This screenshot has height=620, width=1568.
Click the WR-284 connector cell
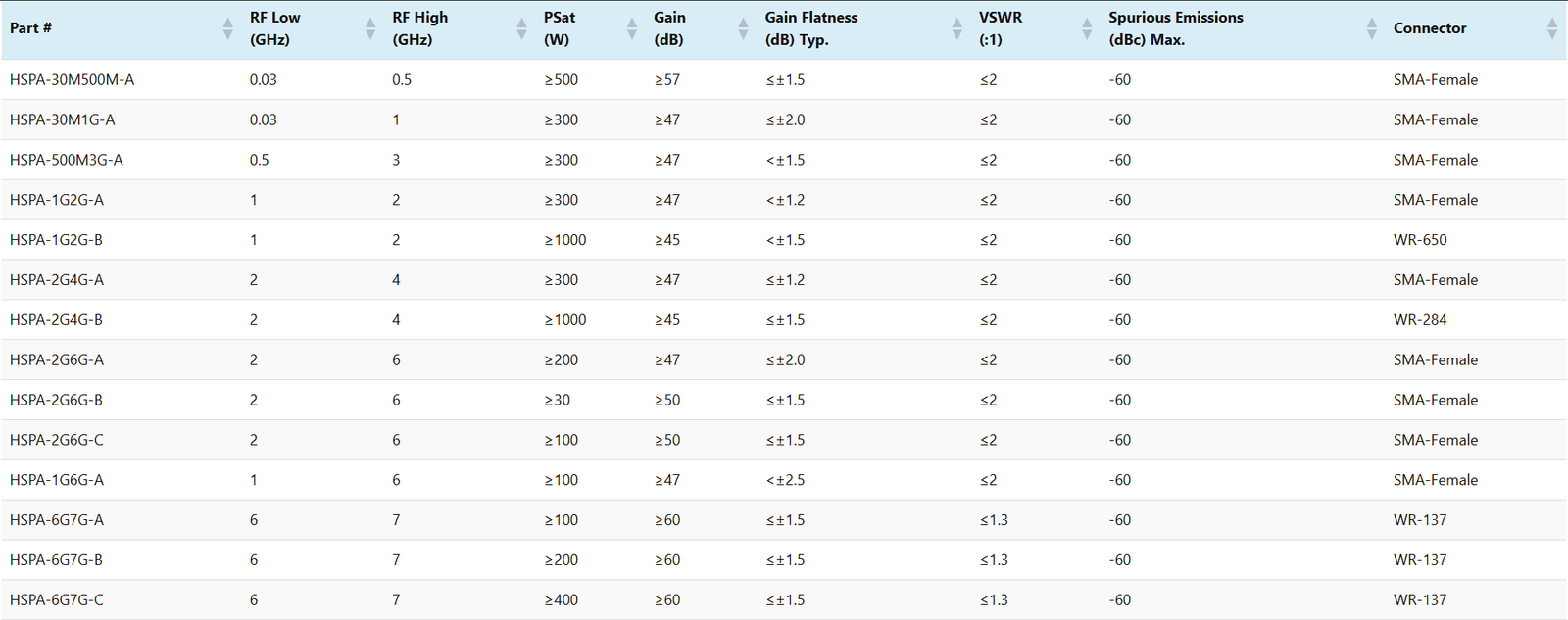click(1420, 320)
